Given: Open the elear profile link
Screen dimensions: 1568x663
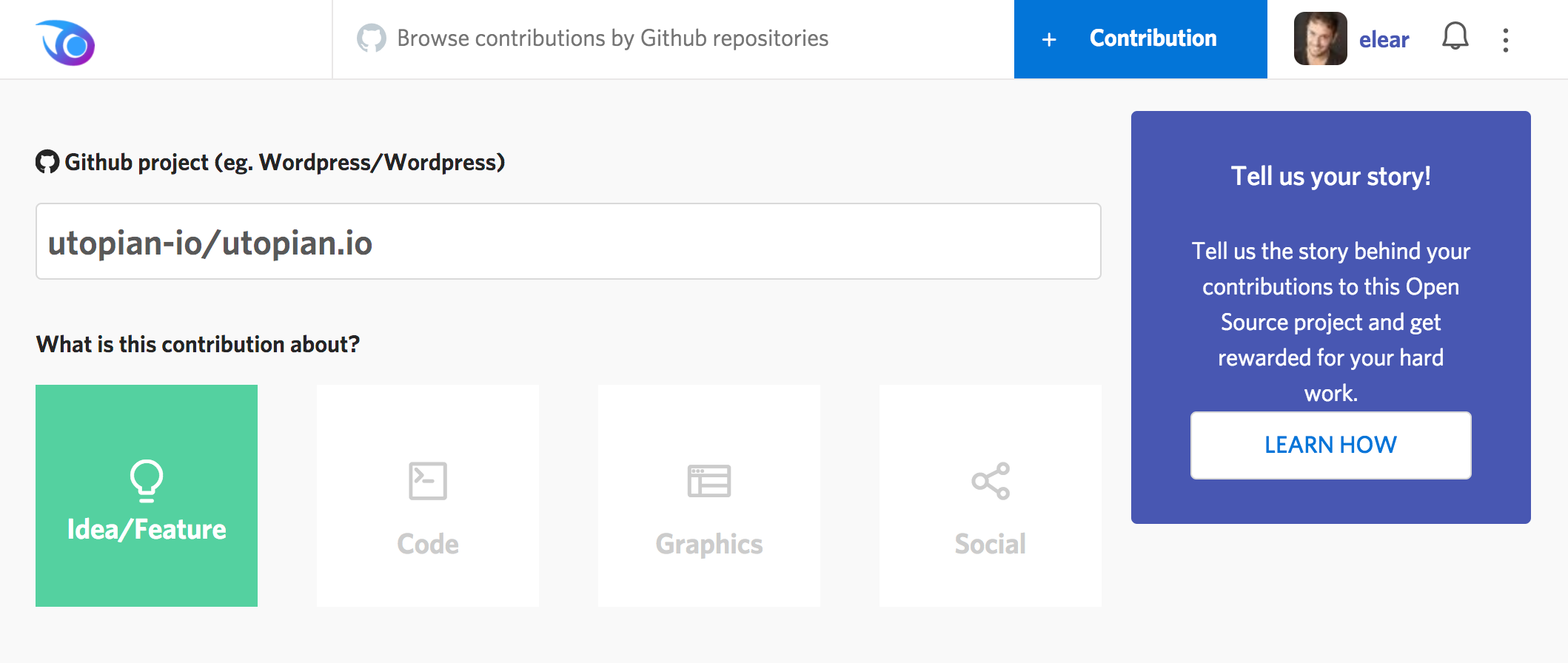Looking at the screenshot, I should [1384, 40].
